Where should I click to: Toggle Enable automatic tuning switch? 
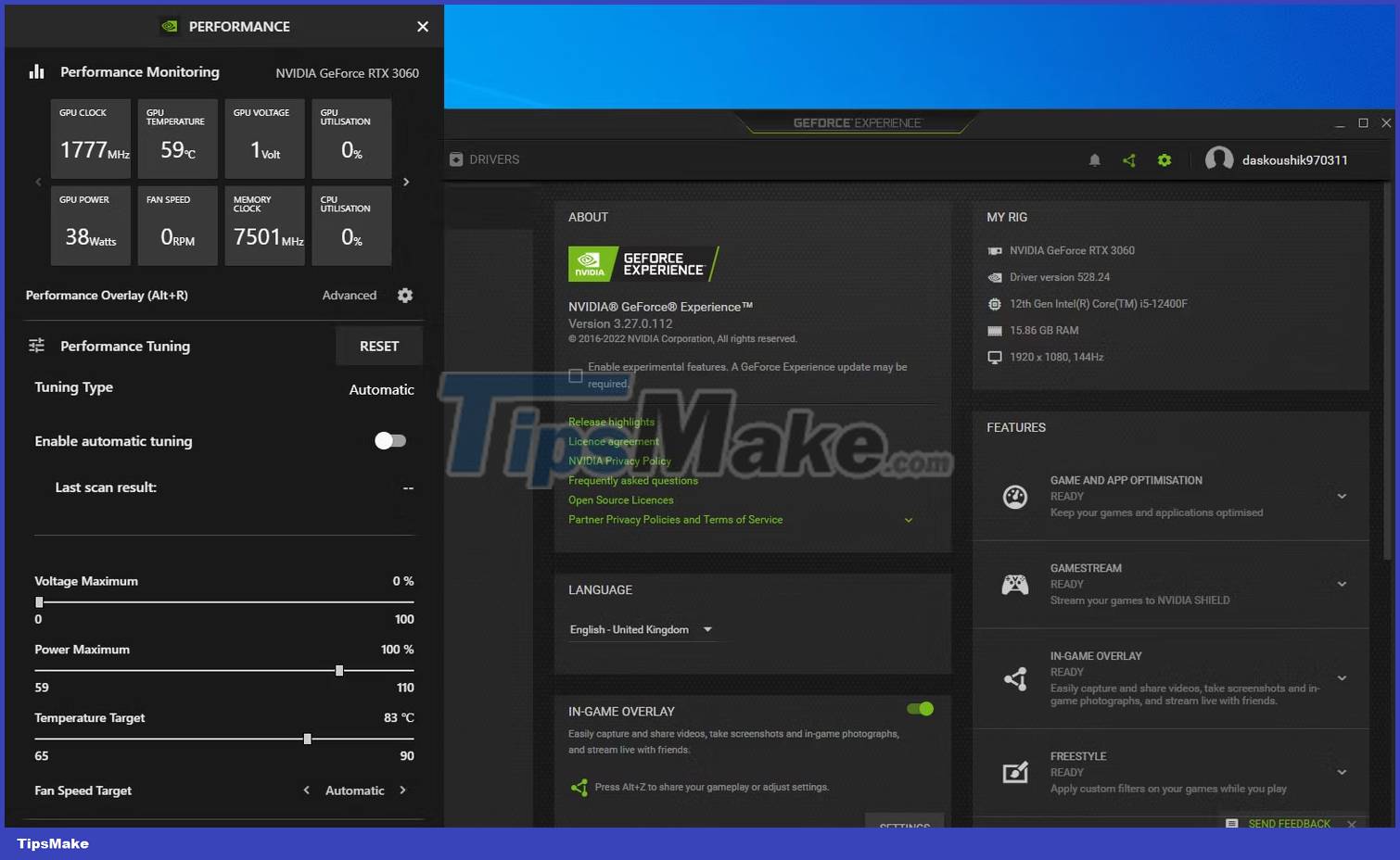390,441
